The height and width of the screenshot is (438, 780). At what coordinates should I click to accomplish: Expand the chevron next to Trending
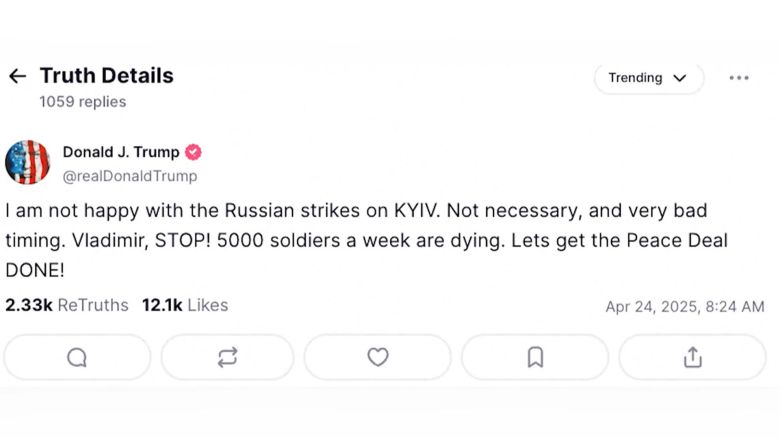coord(680,78)
